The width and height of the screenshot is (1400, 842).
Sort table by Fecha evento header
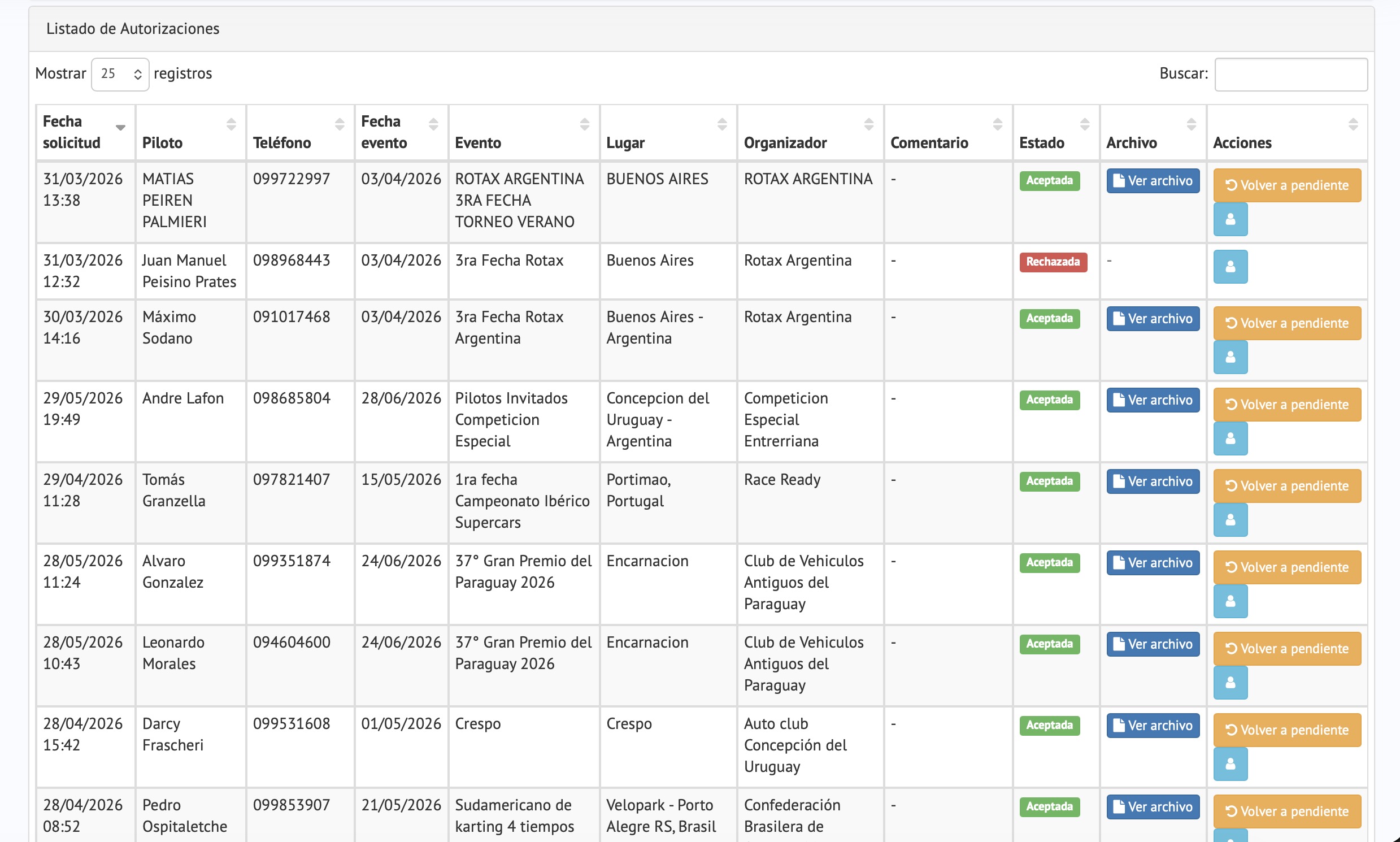pos(401,132)
